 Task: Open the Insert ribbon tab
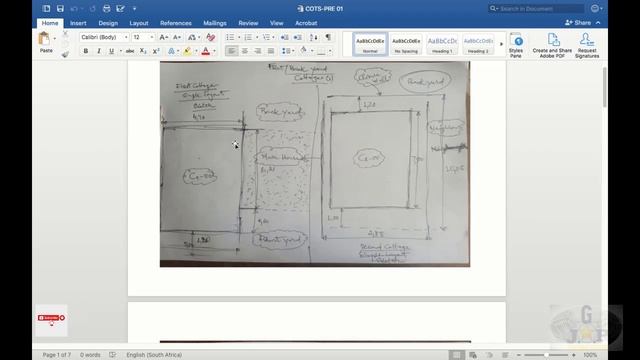point(78,23)
